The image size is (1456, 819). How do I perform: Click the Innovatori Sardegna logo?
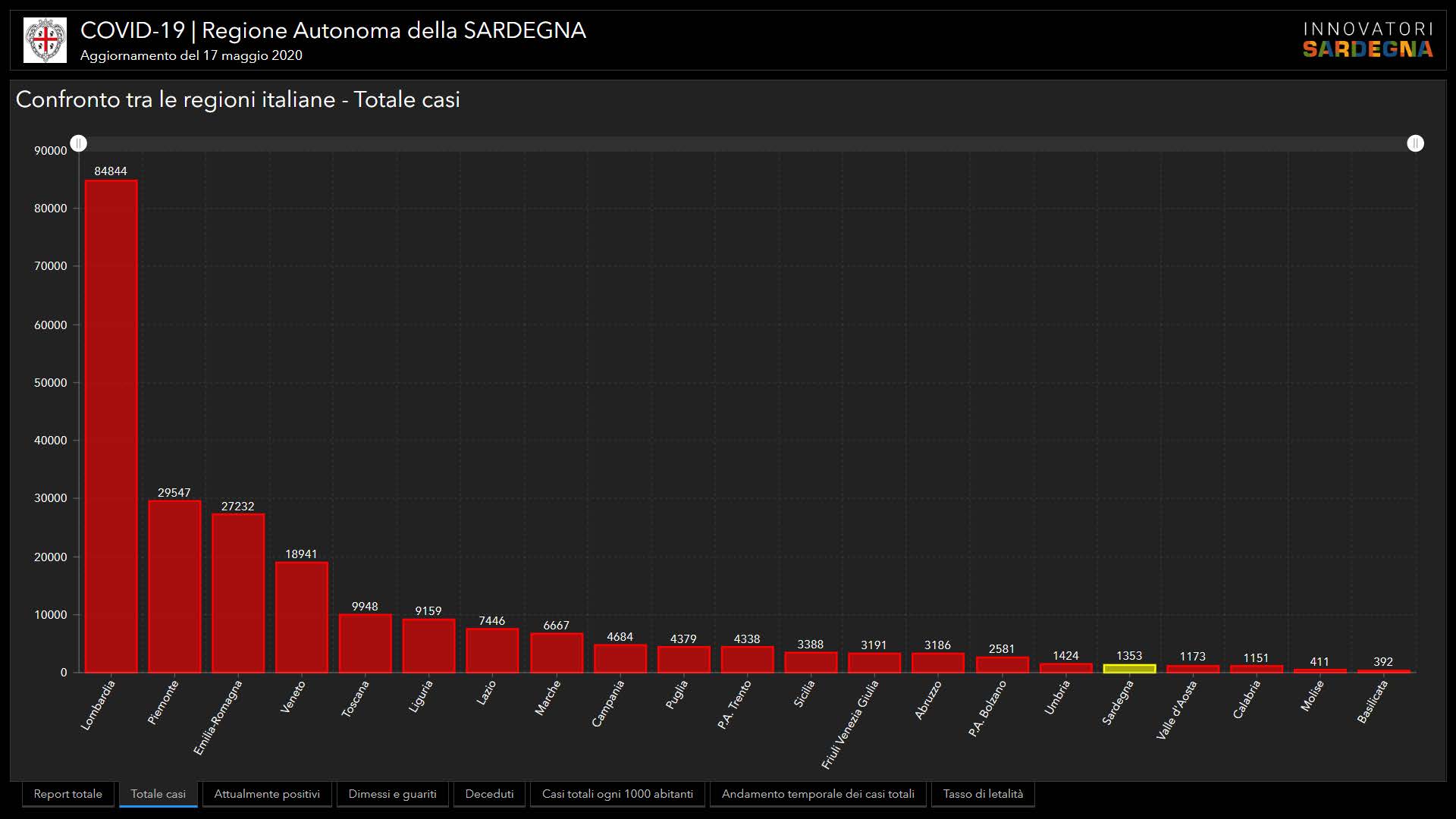pyautogui.click(x=1368, y=40)
